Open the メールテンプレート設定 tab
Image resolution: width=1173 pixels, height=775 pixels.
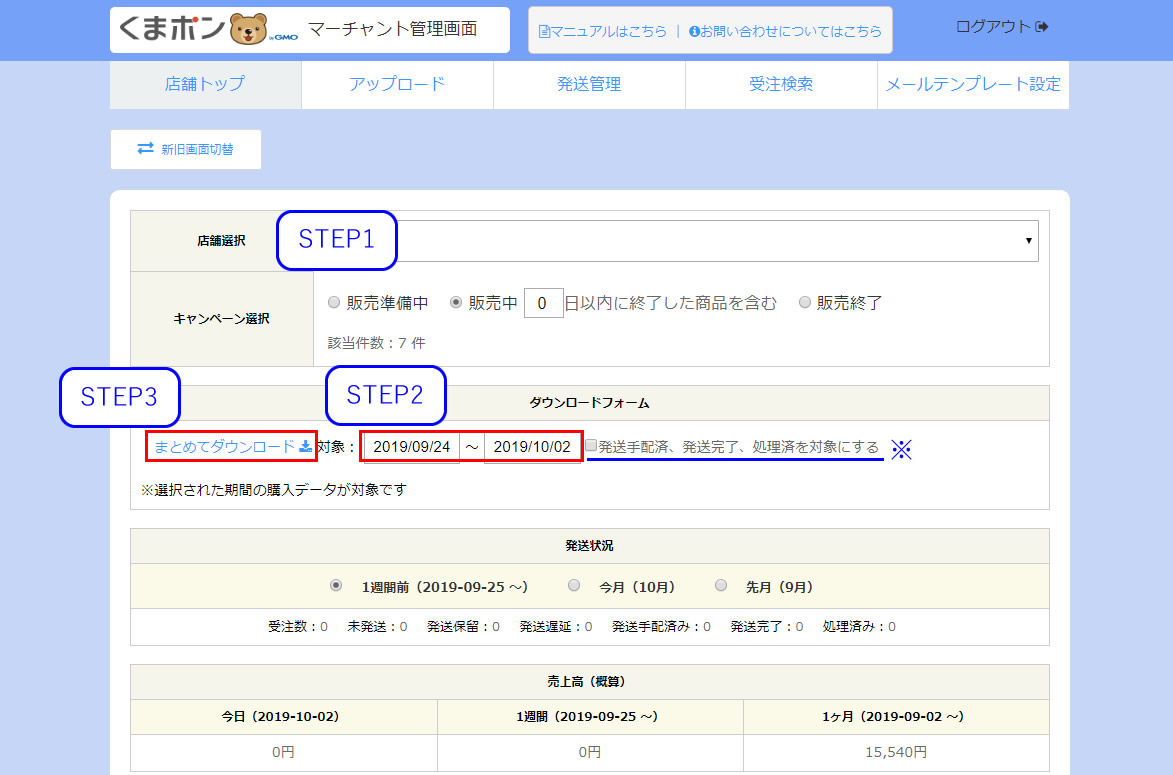click(x=973, y=85)
